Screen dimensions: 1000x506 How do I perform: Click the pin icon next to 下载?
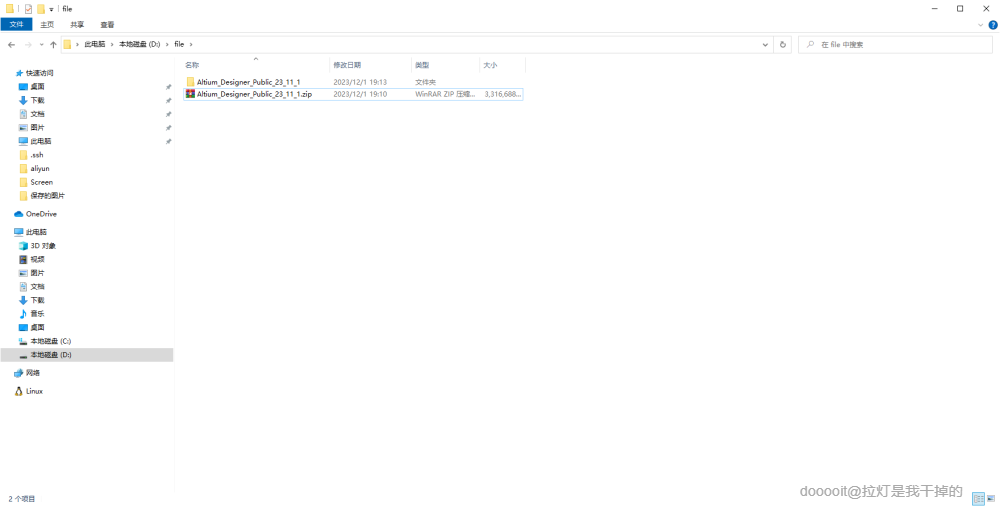coord(168,101)
